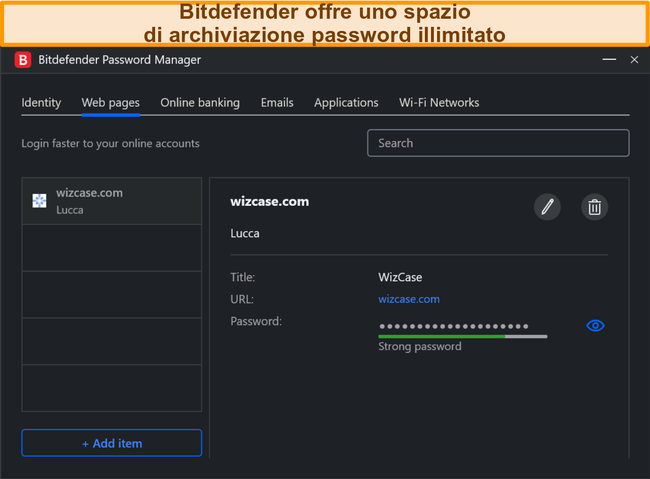Select the Web pages tab

coord(111,102)
